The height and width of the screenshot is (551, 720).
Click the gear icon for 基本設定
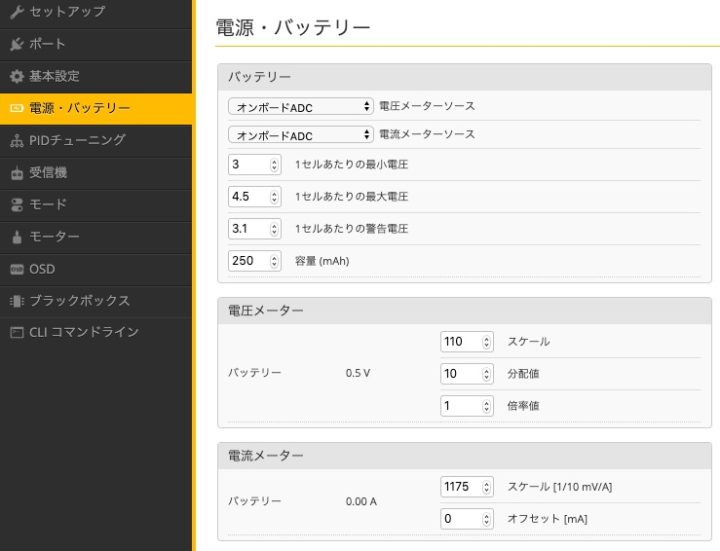pos(16,76)
